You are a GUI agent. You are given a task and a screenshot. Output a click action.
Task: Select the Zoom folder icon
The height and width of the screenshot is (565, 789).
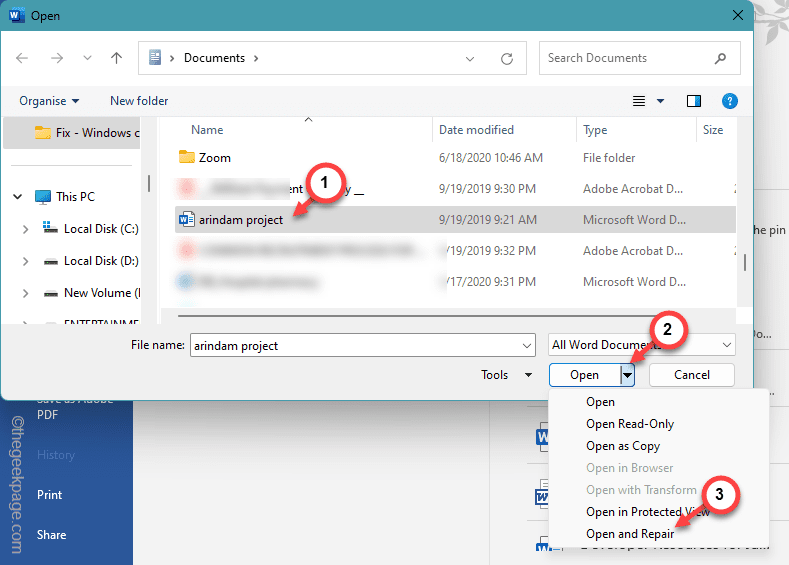click(x=187, y=157)
